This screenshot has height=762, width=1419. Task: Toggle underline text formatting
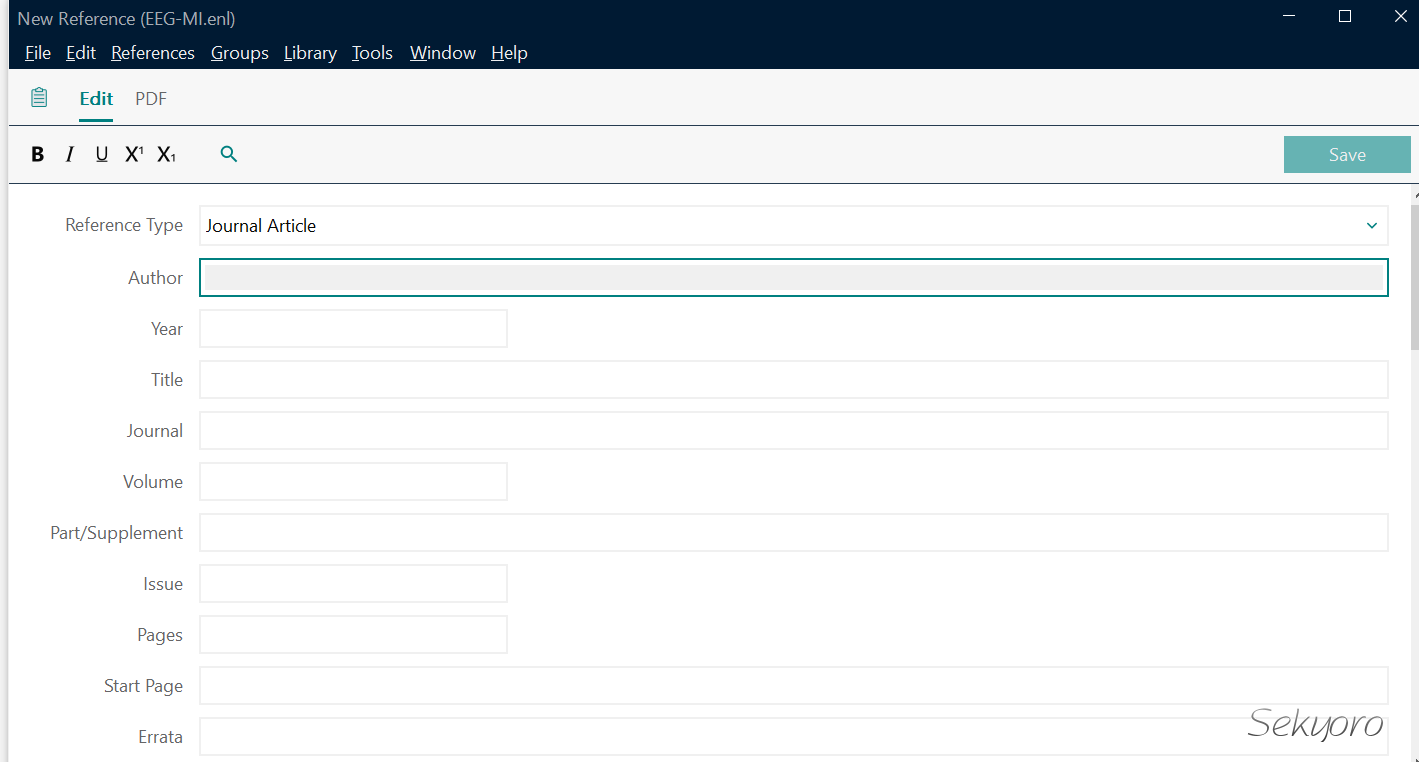101,154
